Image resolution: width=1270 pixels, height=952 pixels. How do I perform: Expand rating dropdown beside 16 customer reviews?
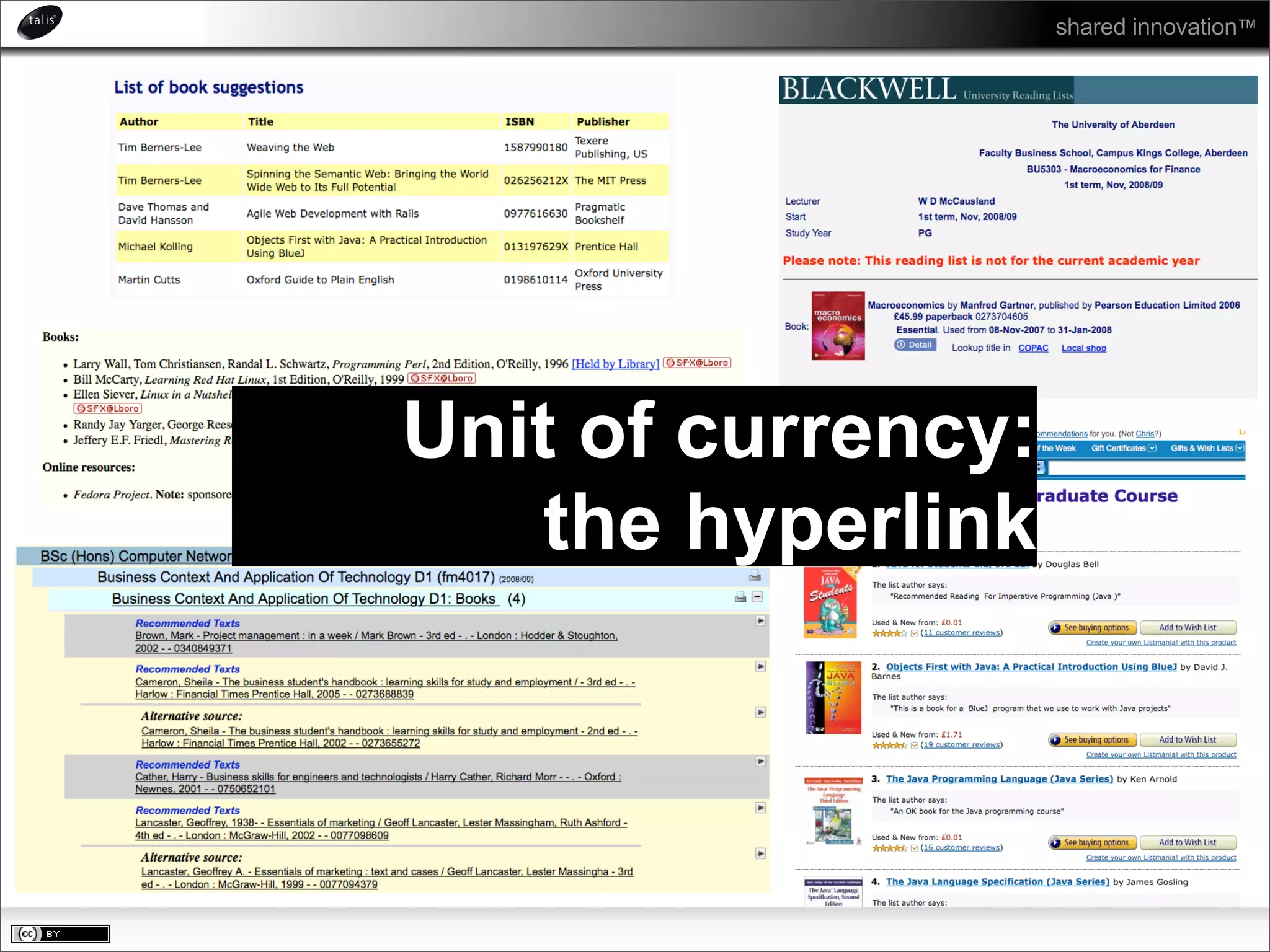[x=914, y=848]
